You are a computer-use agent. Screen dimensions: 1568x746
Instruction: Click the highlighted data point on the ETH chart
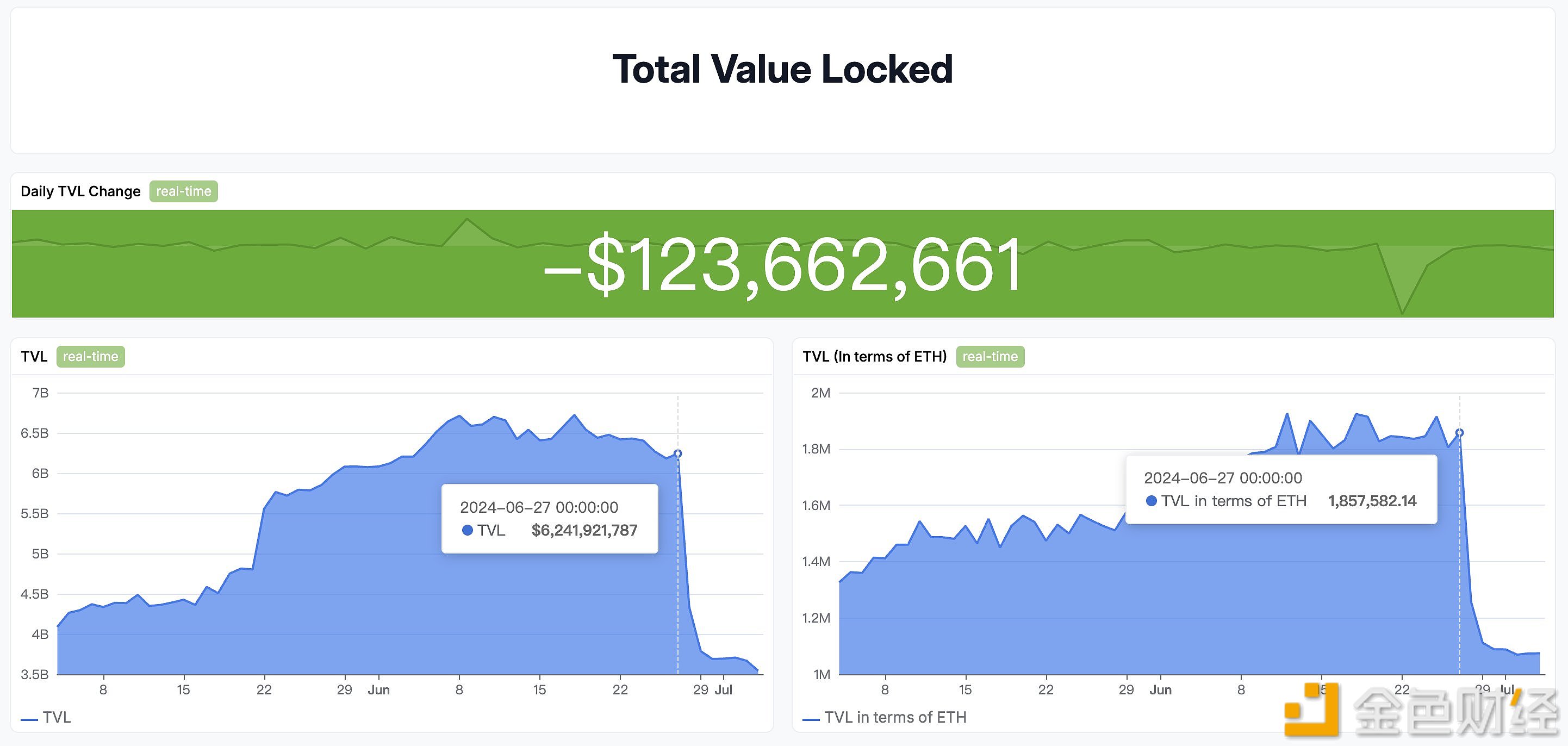1459,433
